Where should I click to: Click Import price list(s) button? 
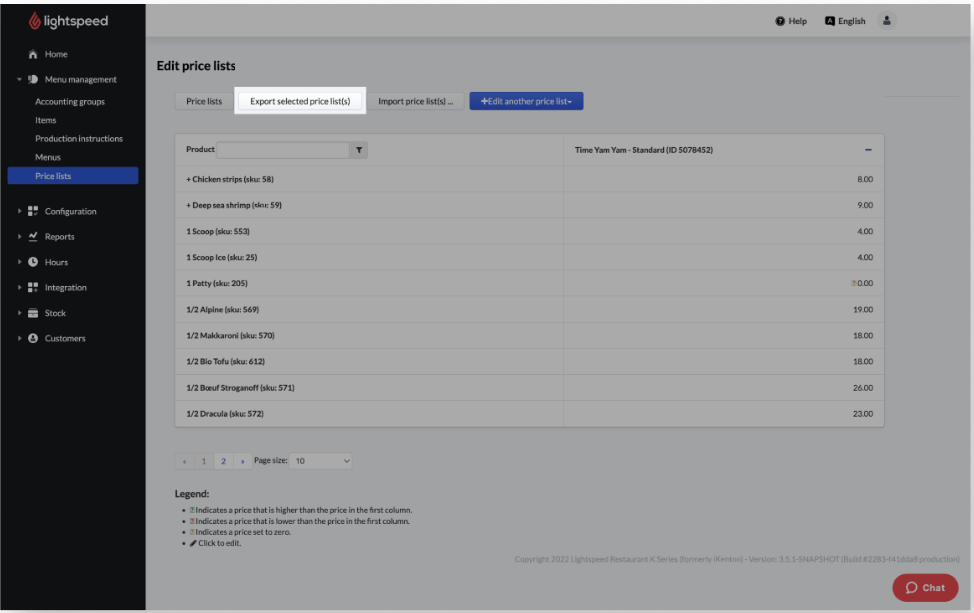tap(415, 101)
